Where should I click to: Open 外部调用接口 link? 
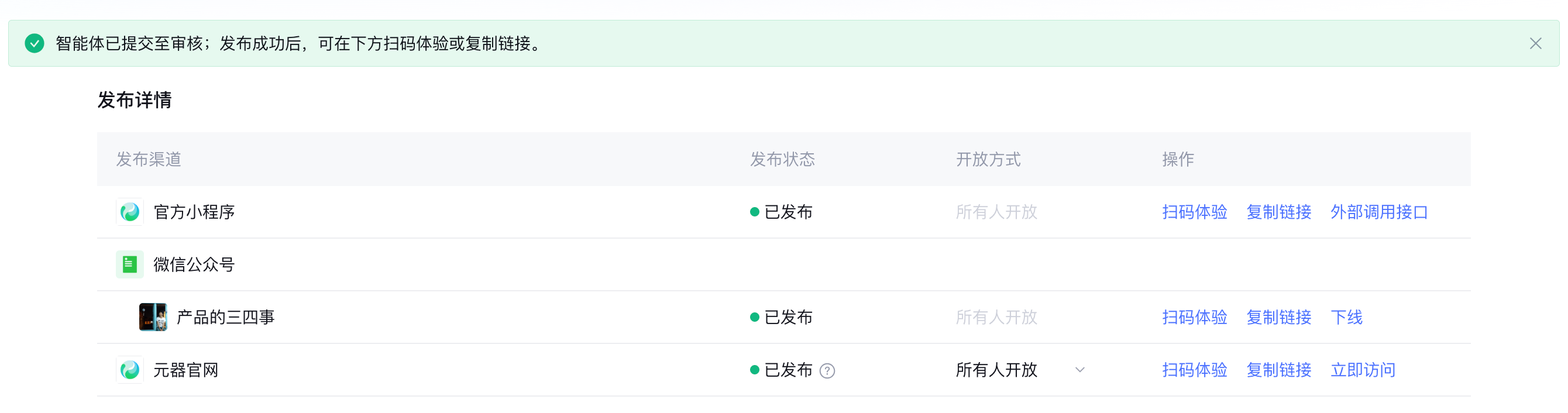(1378, 212)
